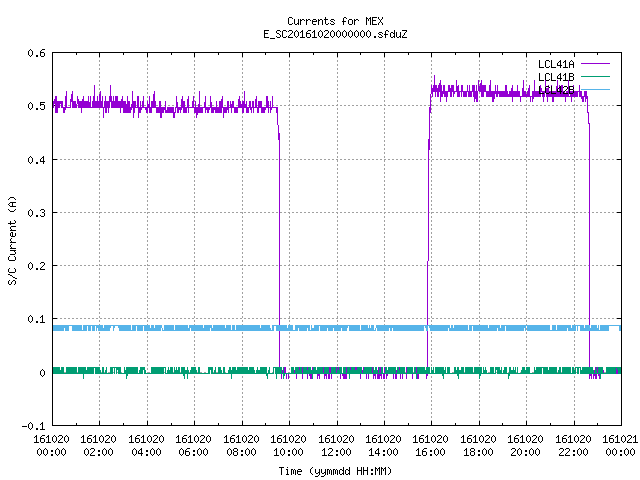
Task: Click the 161020 04:00 x-axis tick label
Action: coord(146,446)
